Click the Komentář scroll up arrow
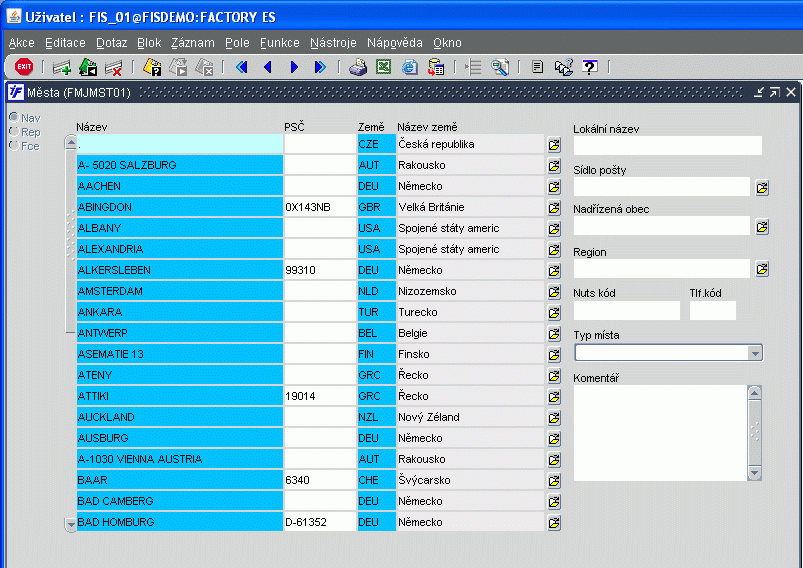Screen dimensions: 803x568 tap(754, 393)
